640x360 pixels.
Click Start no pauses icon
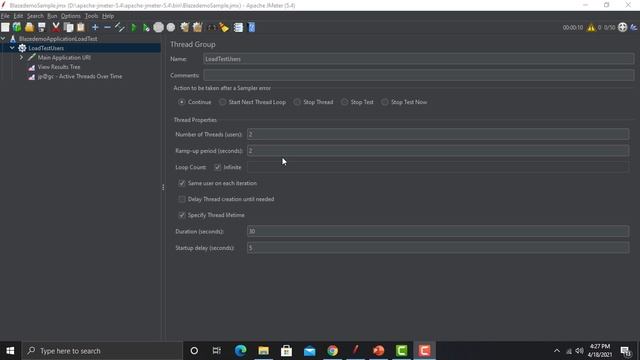pyautogui.click(x=146, y=27)
